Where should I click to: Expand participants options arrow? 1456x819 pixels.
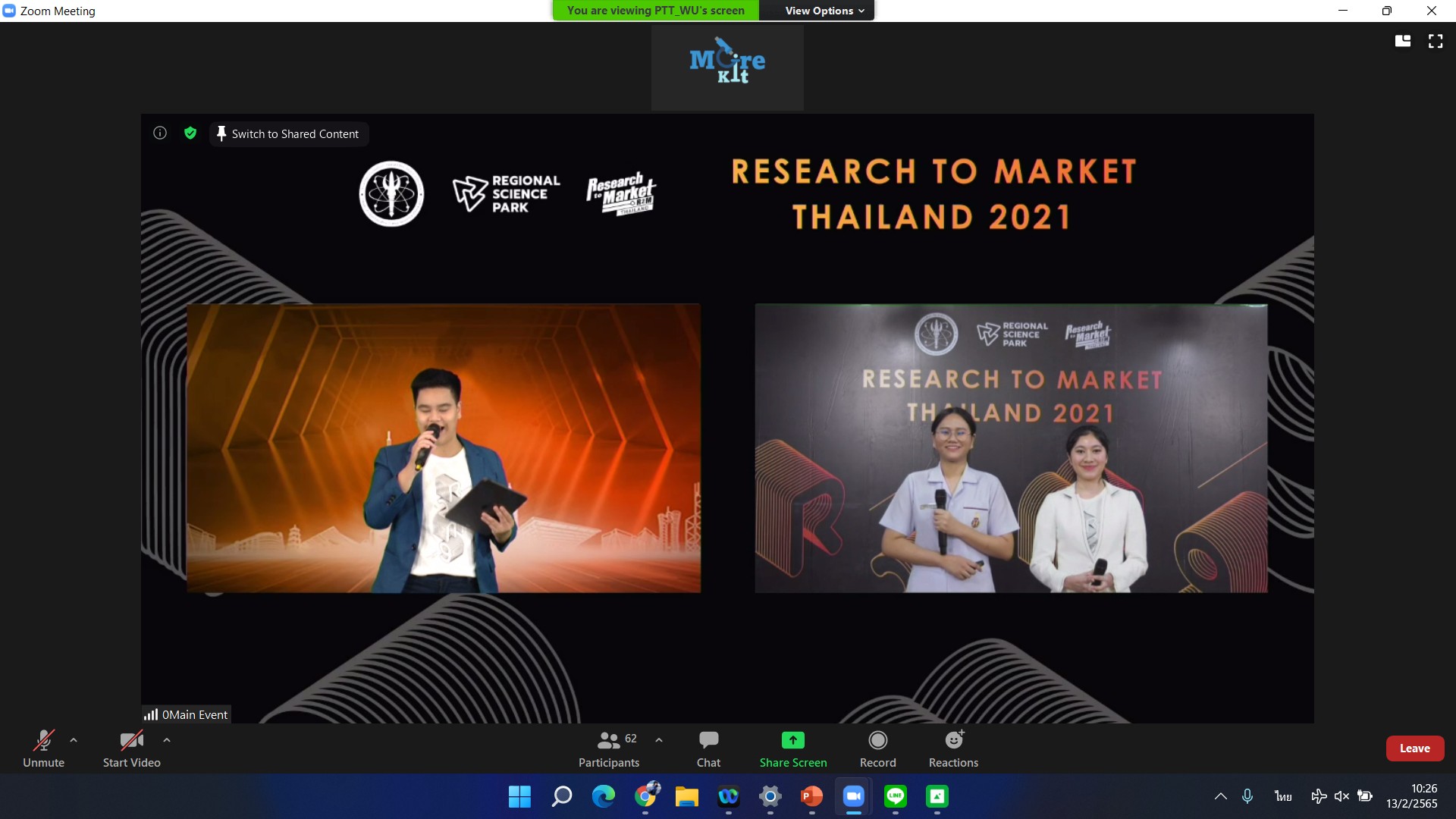tap(659, 740)
